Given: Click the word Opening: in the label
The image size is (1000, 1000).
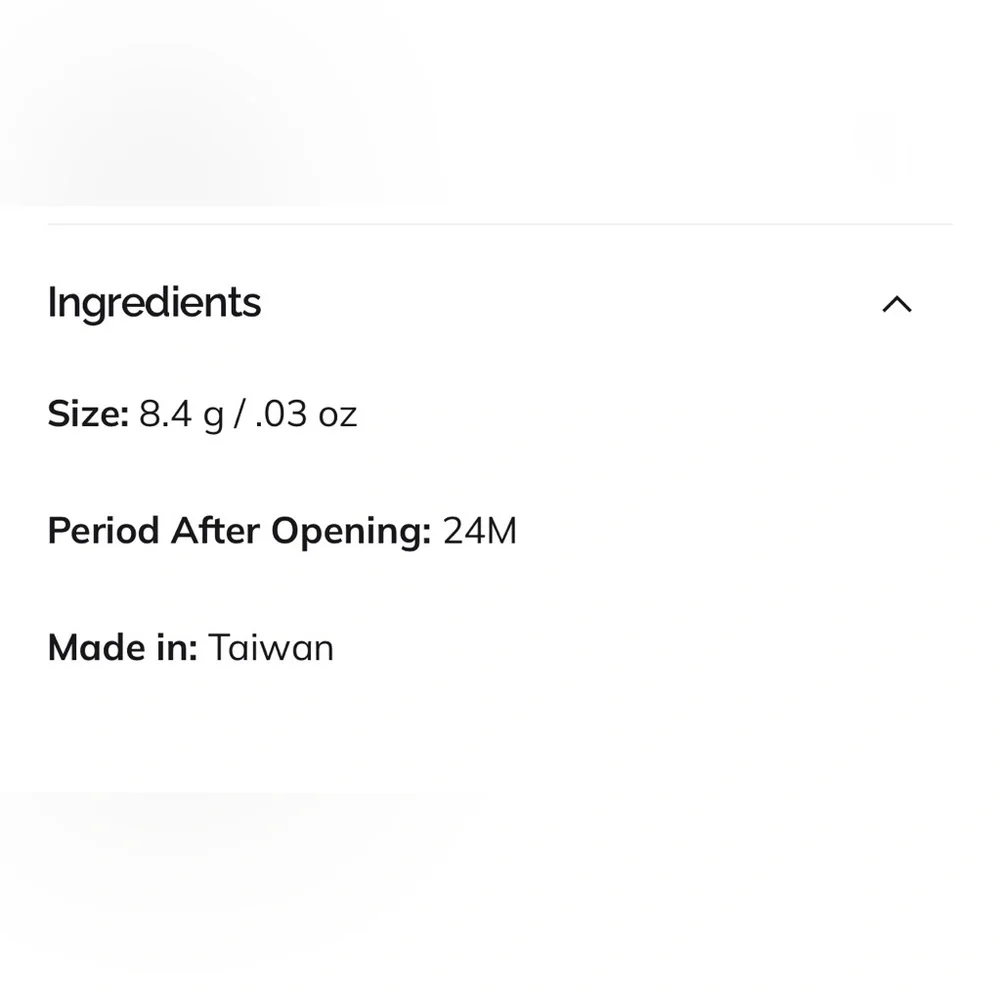Looking at the screenshot, I should (x=351, y=533).
